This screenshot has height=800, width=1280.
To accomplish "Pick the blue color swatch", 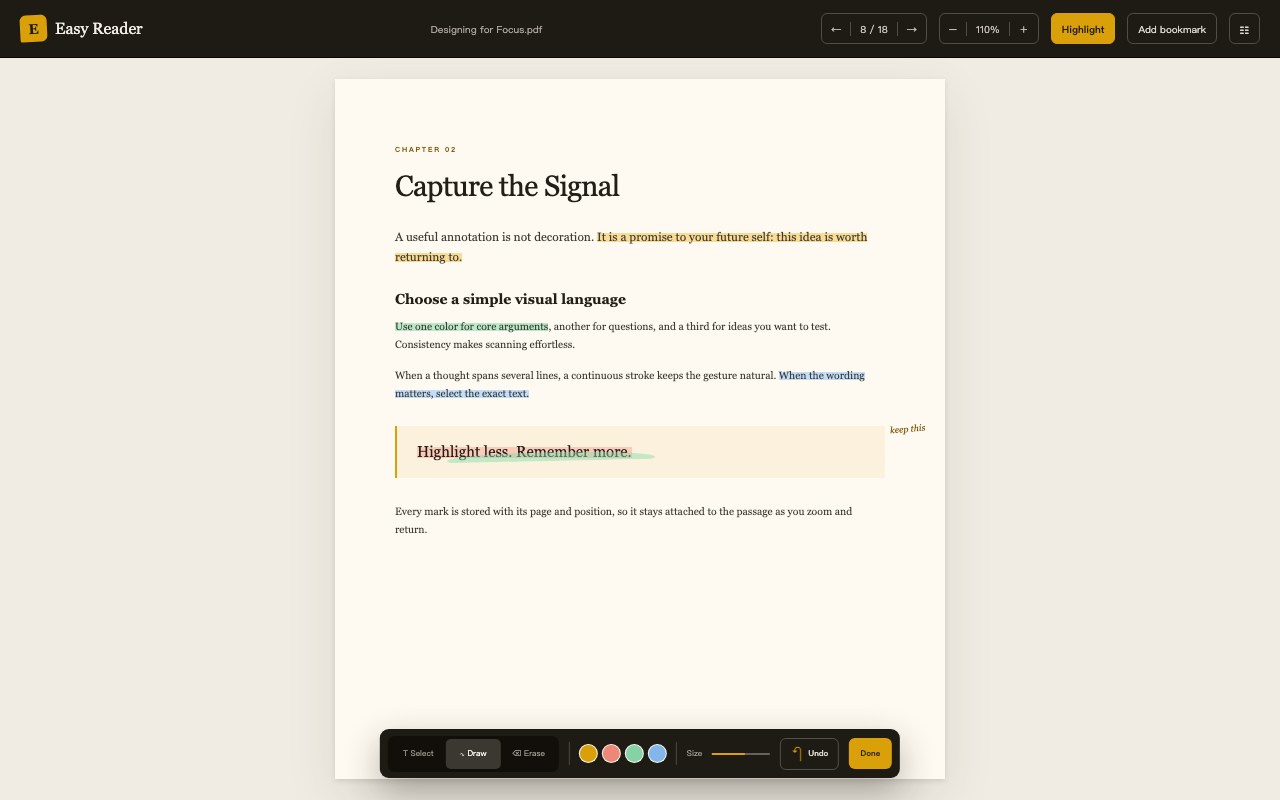I will coord(657,753).
